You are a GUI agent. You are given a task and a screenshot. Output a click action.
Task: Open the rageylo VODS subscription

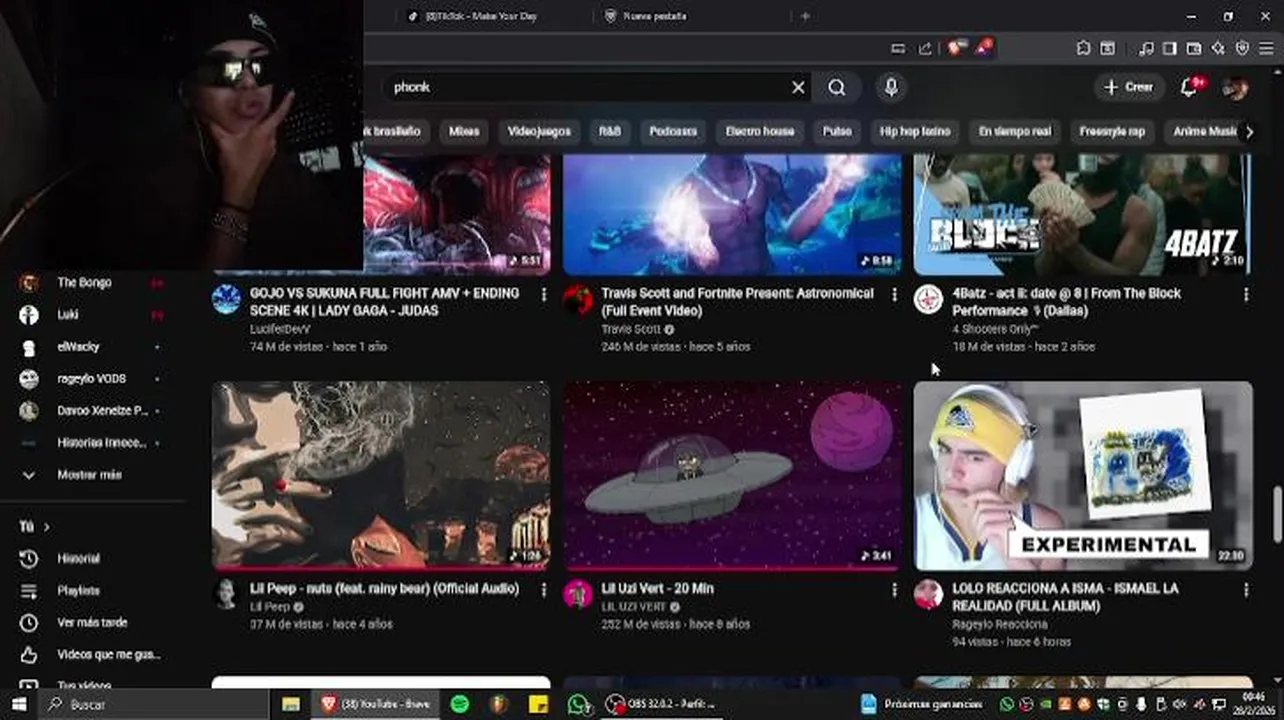[x=90, y=379]
